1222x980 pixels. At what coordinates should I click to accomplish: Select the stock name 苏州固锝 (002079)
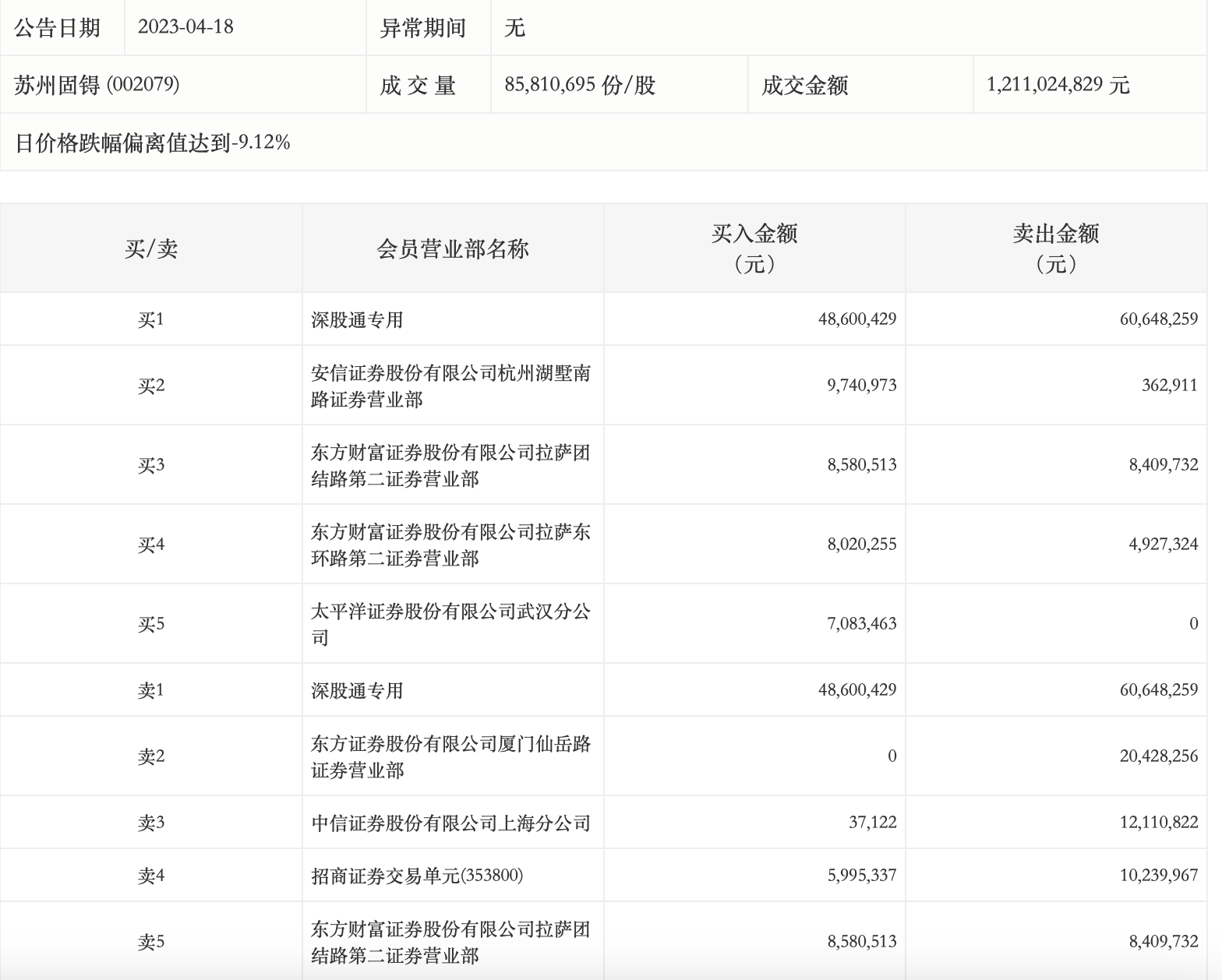click(x=97, y=85)
